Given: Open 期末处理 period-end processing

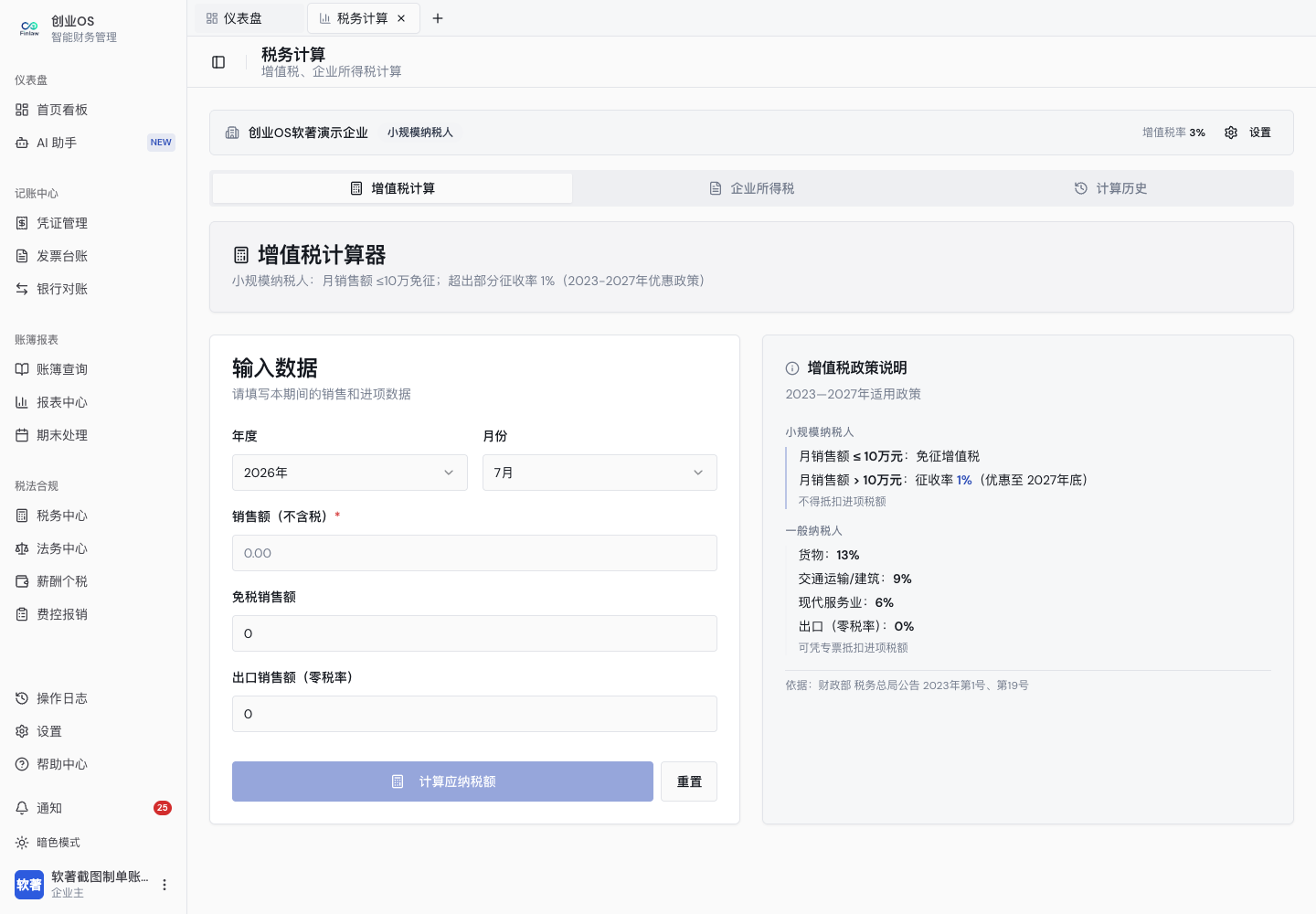Looking at the screenshot, I should pyautogui.click(x=92, y=435).
